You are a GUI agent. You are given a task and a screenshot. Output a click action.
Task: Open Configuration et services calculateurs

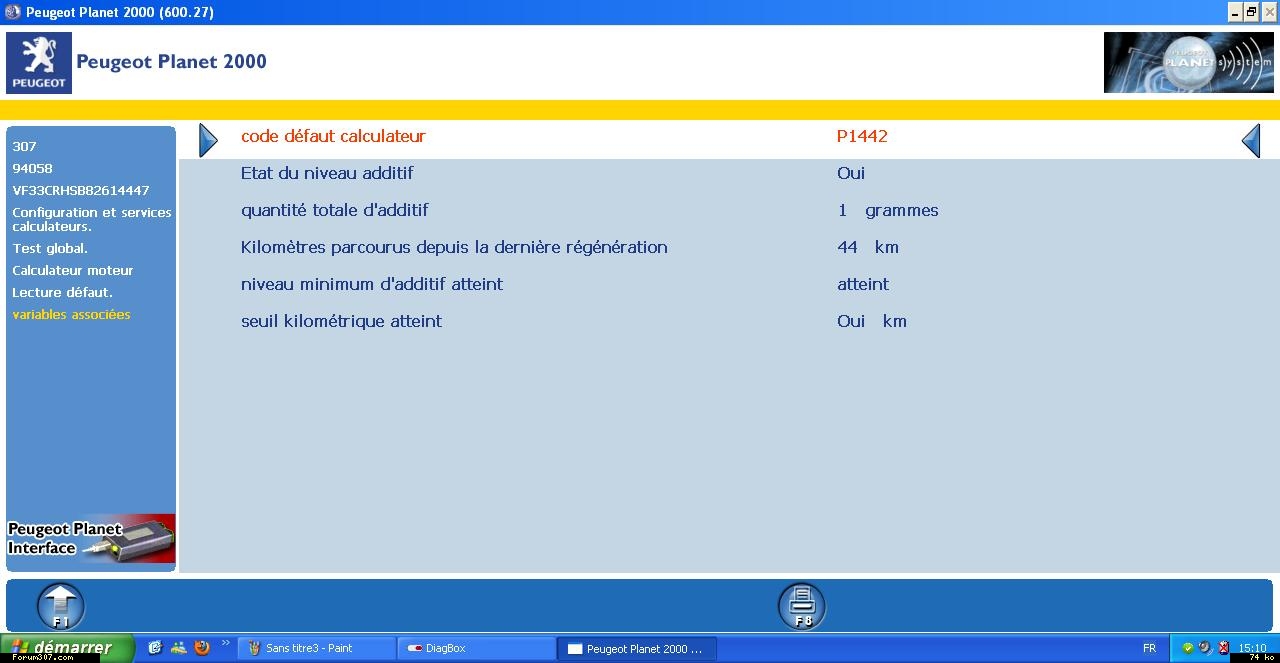pos(91,219)
